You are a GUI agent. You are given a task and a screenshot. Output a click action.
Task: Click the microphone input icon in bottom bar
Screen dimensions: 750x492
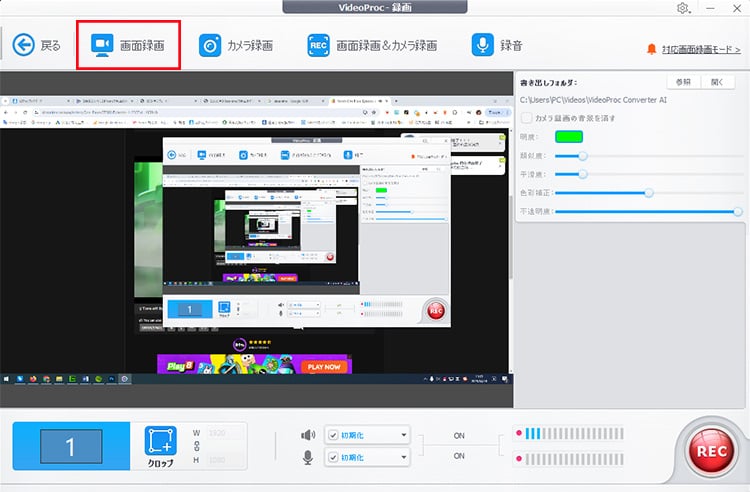308,457
